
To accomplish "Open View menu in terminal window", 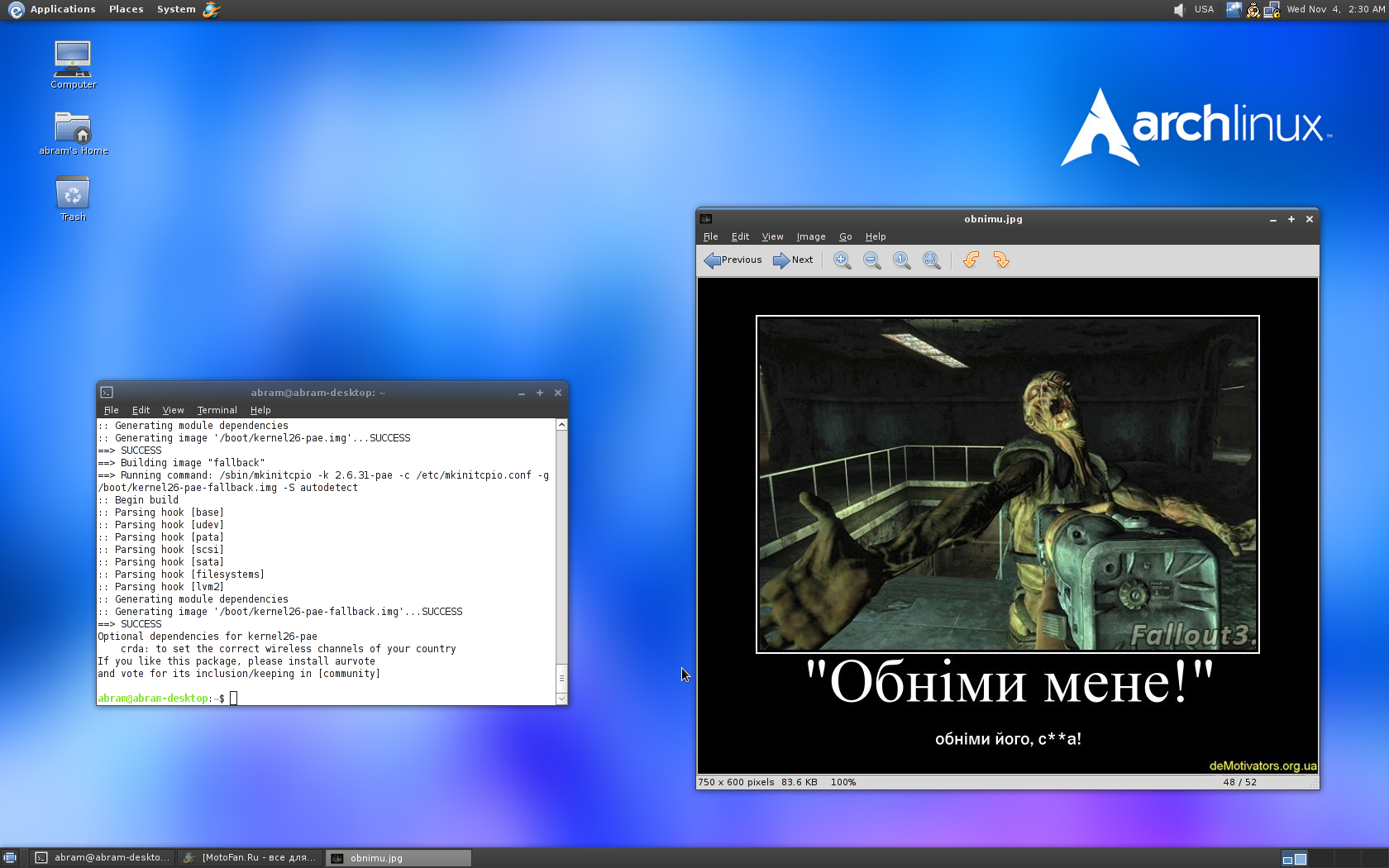I will 174,410.
